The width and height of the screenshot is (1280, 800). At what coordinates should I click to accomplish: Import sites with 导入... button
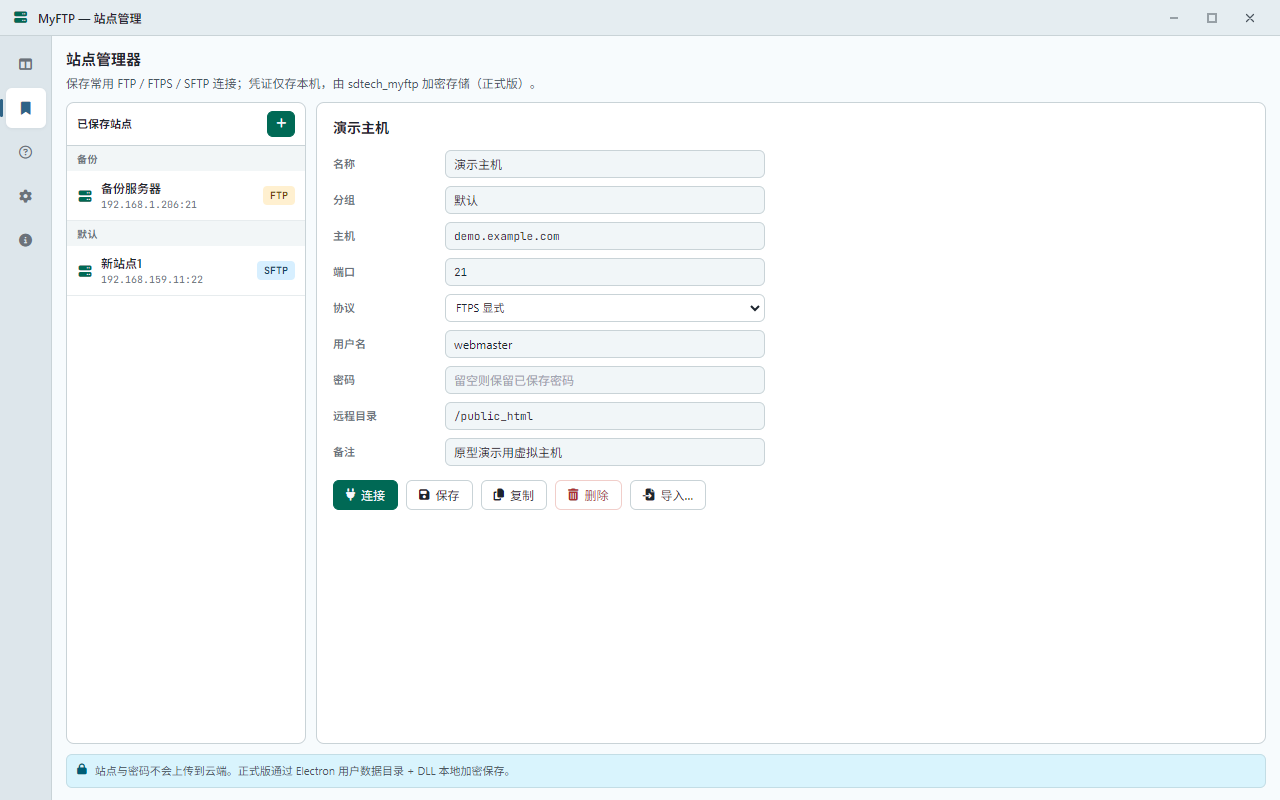coord(668,495)
